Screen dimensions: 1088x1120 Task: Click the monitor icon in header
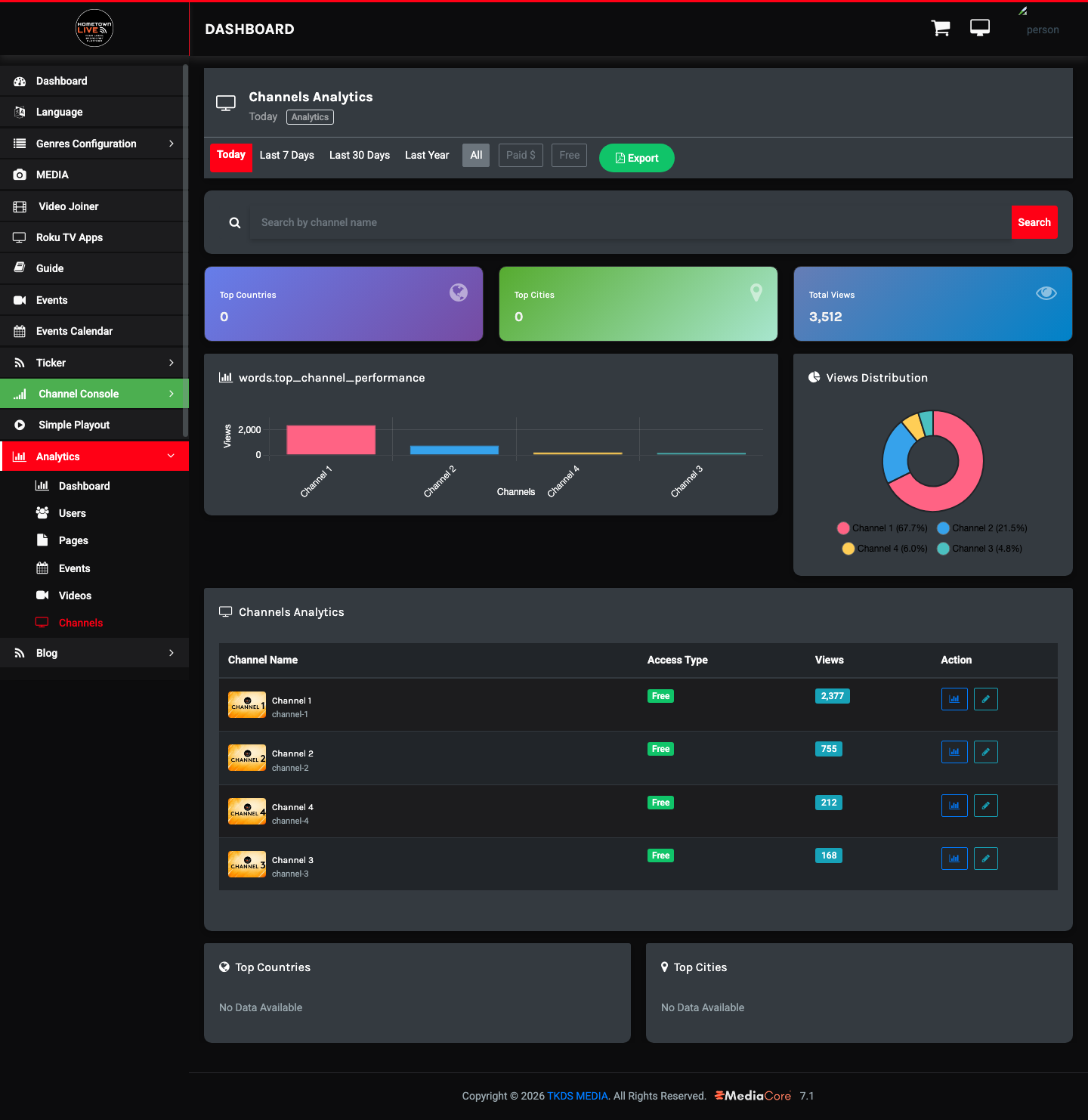(x=980, y=29)
